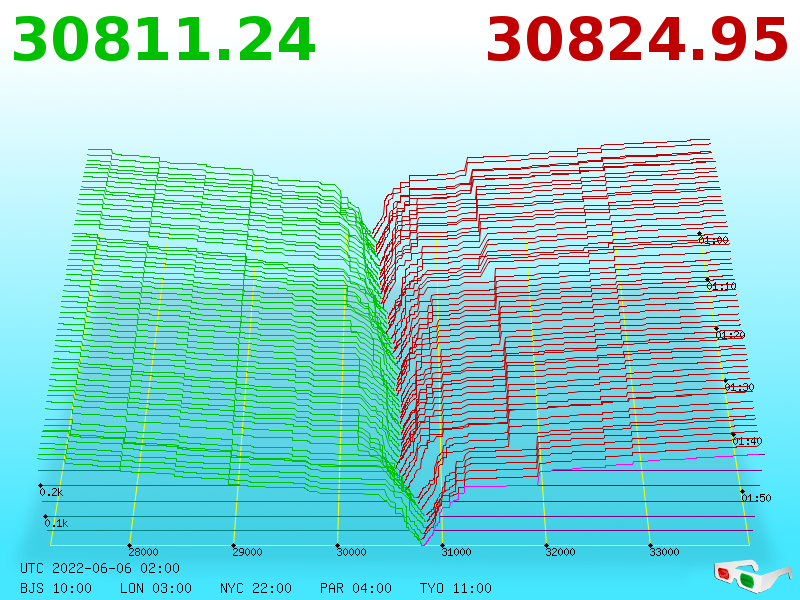800x600 pixels.
Task: Click the 32000 price axis label
Action: tap(560, 552)
